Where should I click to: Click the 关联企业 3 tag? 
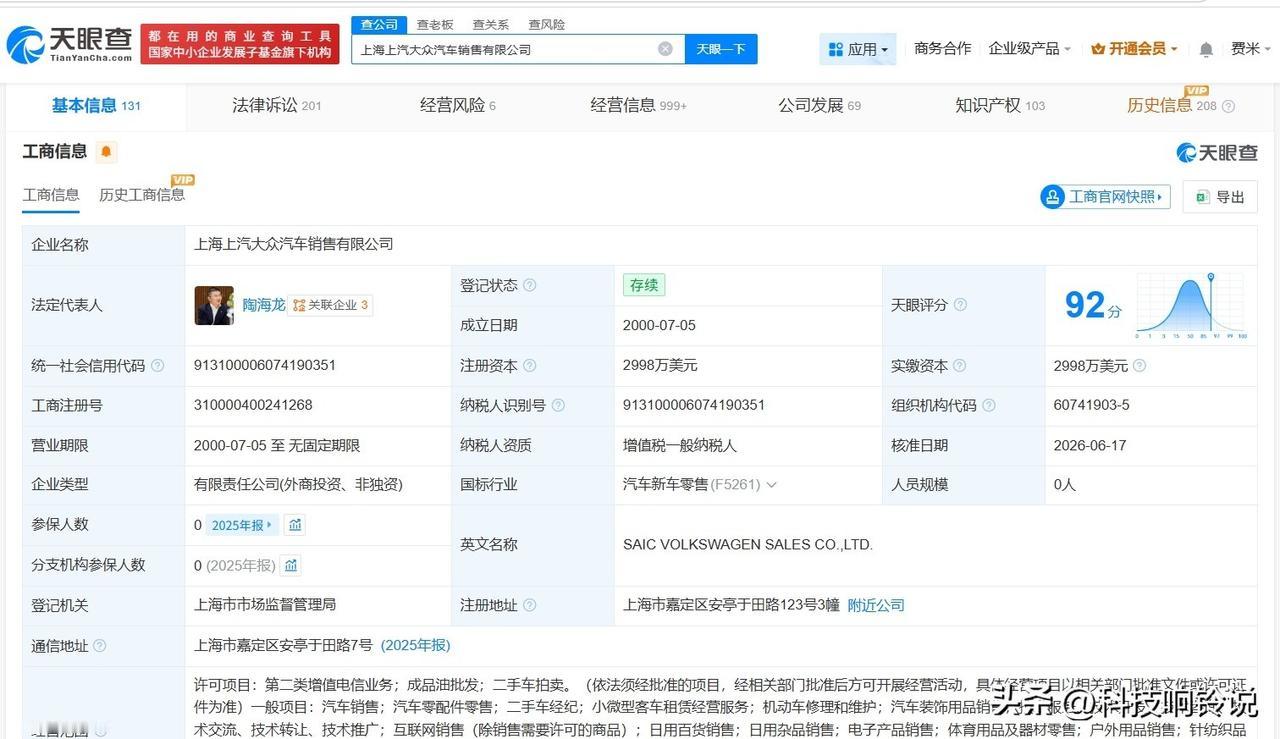coord(331,305)
